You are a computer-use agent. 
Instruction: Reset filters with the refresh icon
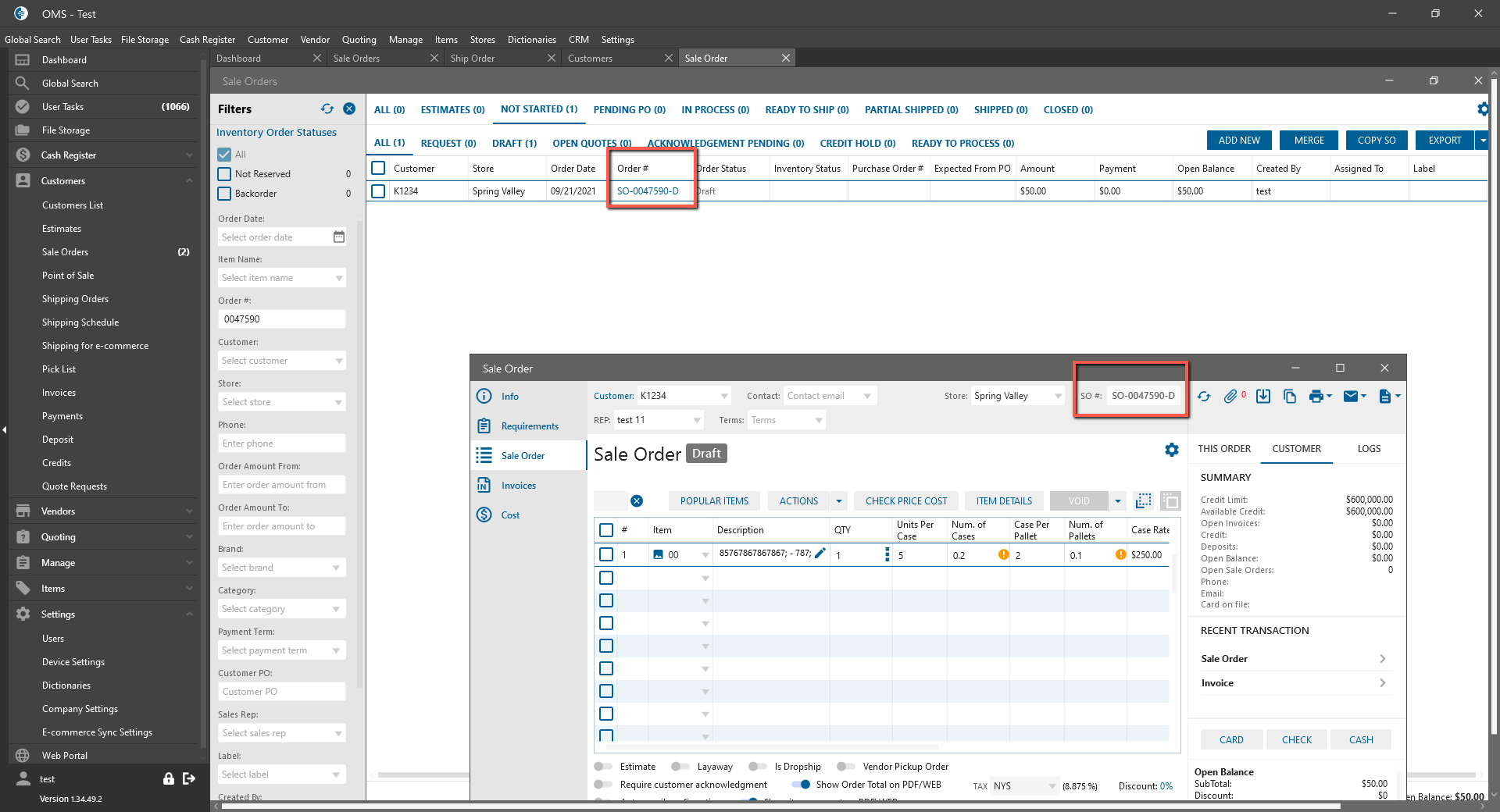[x=327, y=109]
